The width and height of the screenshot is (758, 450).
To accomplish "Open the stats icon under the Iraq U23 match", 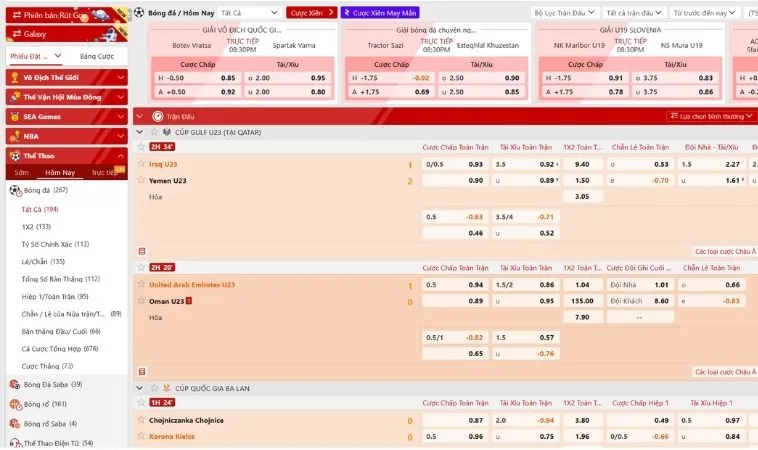I will tap(142, 251).
